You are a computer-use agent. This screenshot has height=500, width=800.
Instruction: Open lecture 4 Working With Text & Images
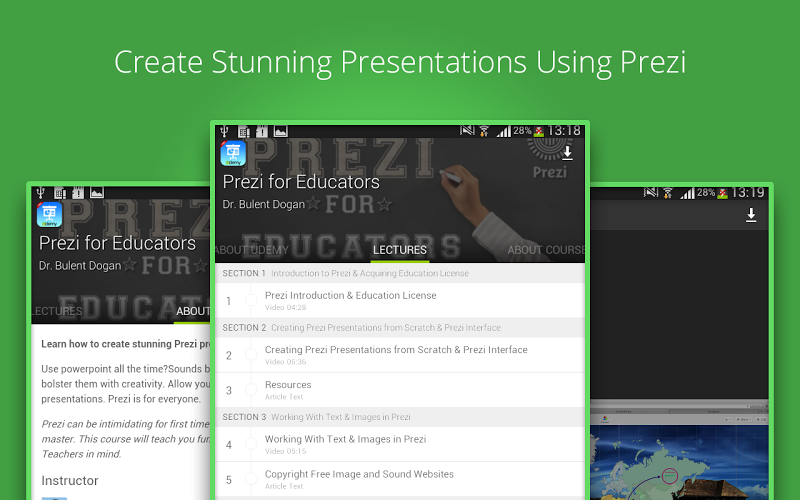click(x=400, y=444)
